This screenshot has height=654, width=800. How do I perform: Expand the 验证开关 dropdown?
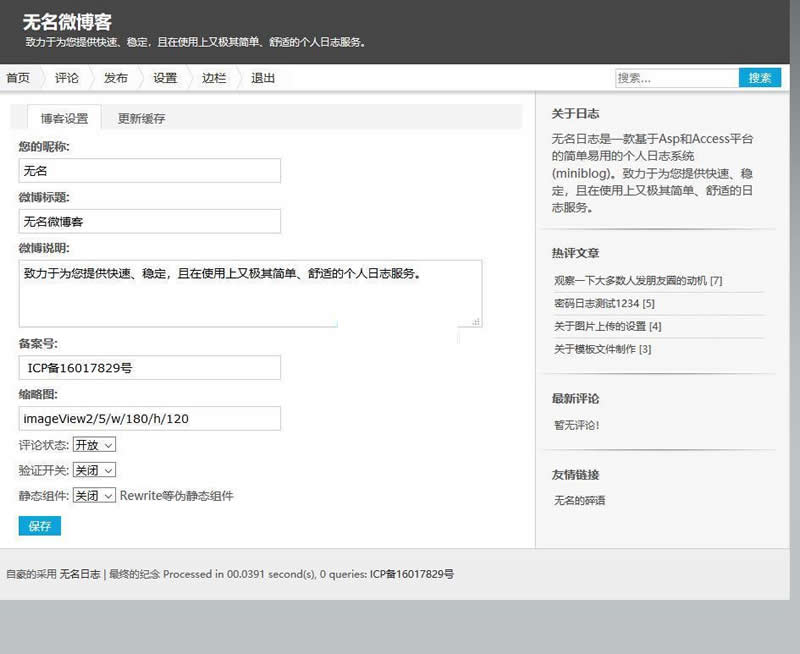pyautogui.click(x=94, y=470)
